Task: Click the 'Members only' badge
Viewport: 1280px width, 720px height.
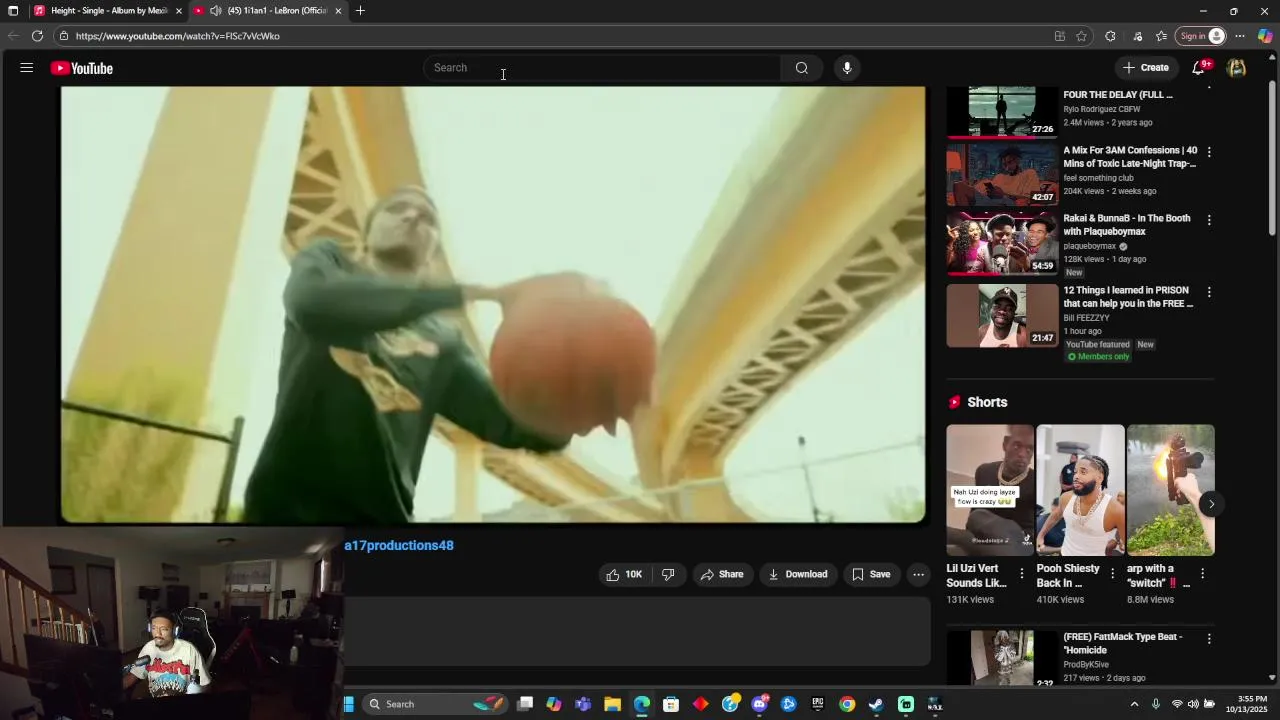Action: pos(1097,357)
